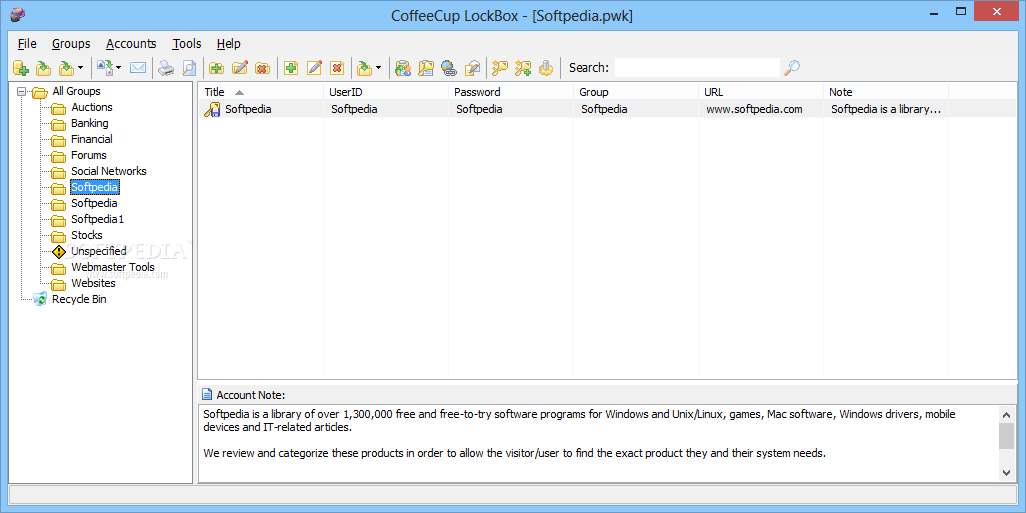The width and height of the screenshot is (1026, 513).
Task: Click the Account Note scrollbar down arrow
Action: click(x=1006, y=472)
